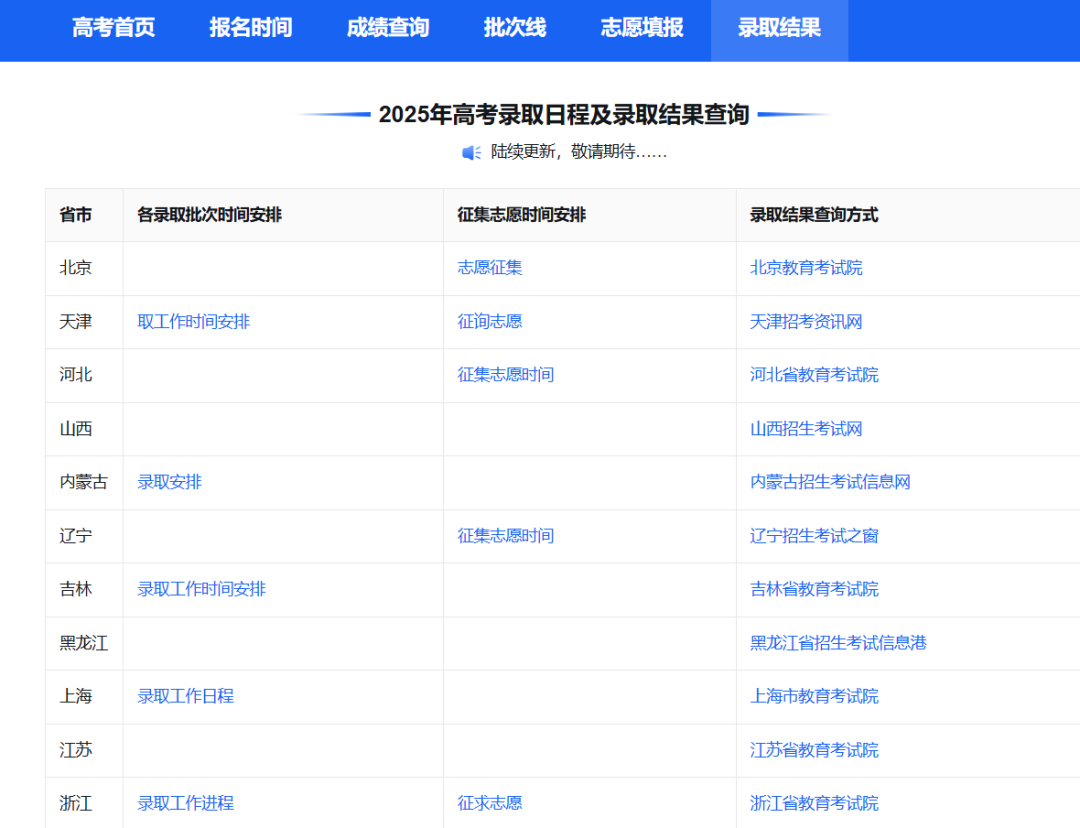Screen dimensions: 1080x828
Task: Click 征询志愿 in the Tianjin row
Action: 488,321
